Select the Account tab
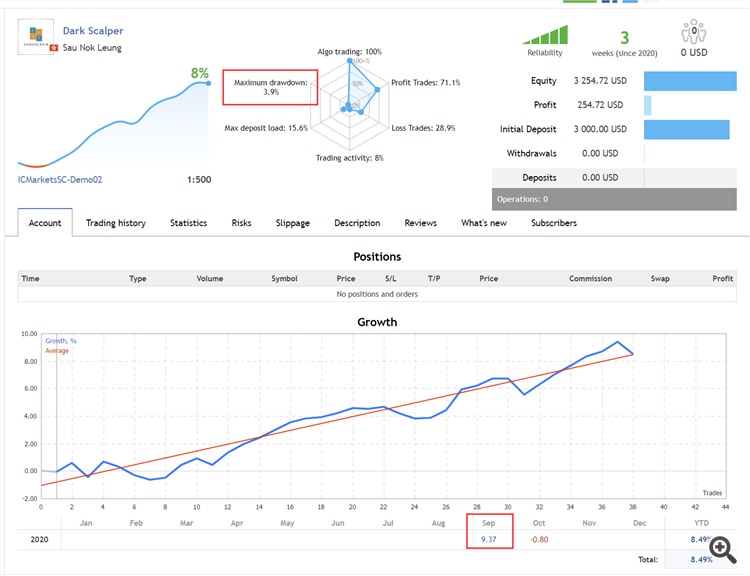 click(45, 223)
